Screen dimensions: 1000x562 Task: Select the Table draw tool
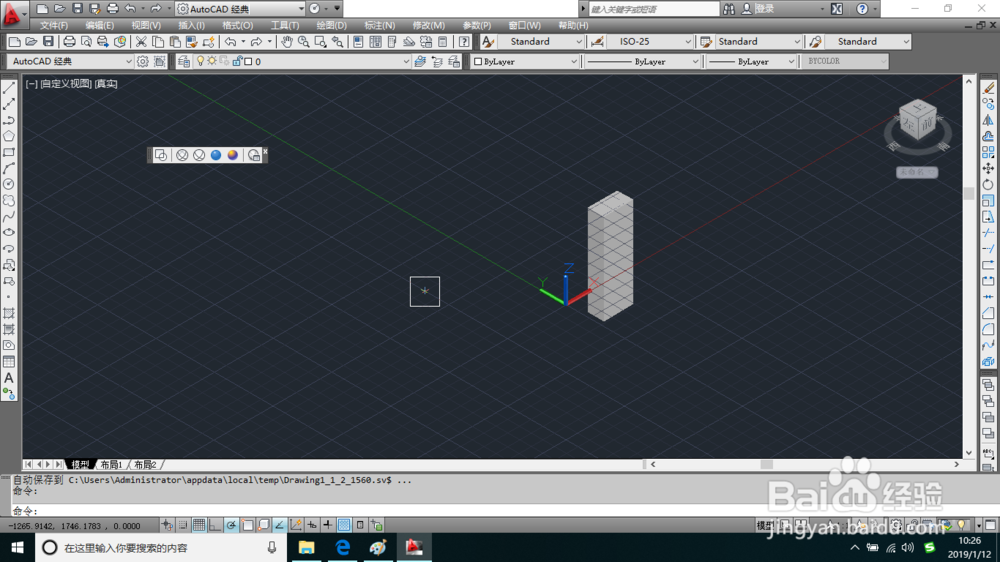click(9, 362)
